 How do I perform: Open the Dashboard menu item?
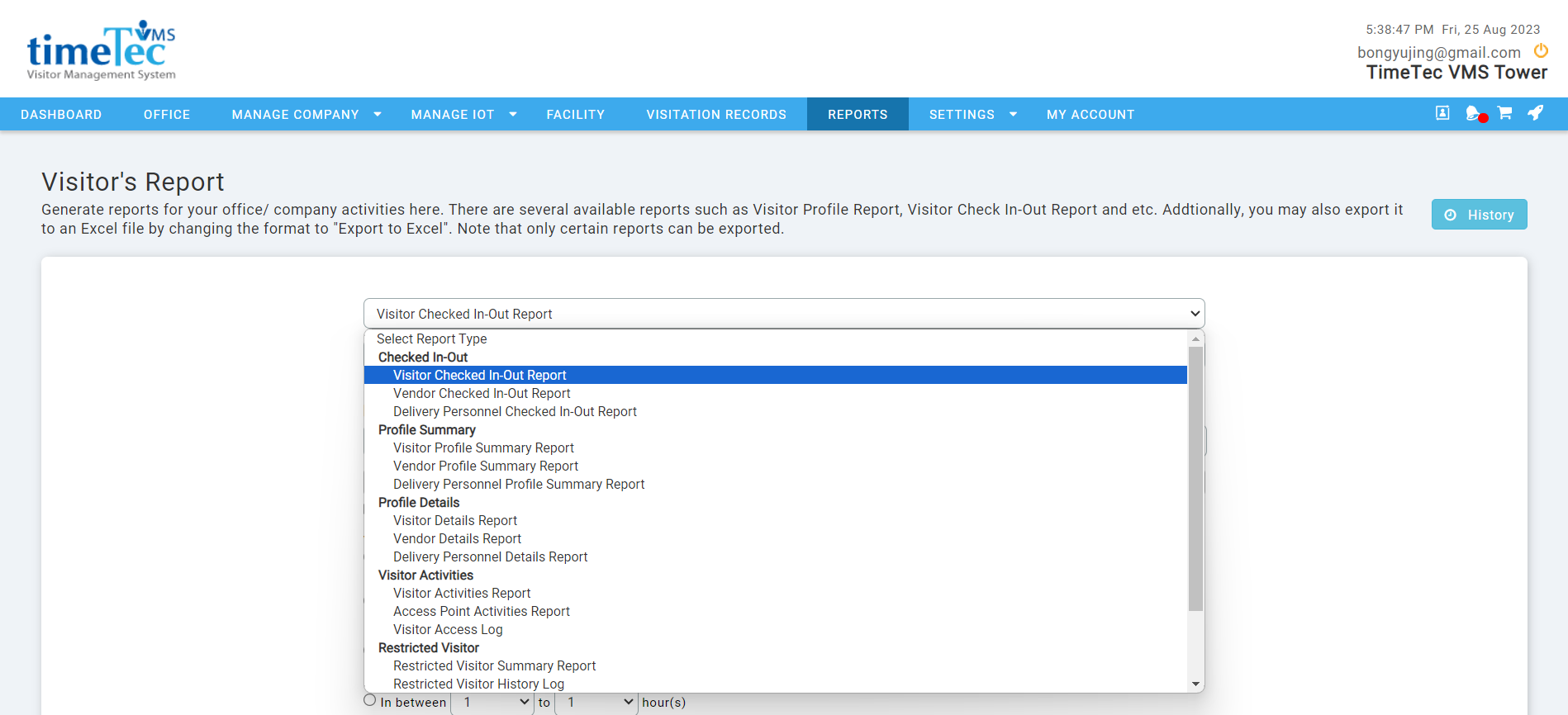click(x=61, y=115)
